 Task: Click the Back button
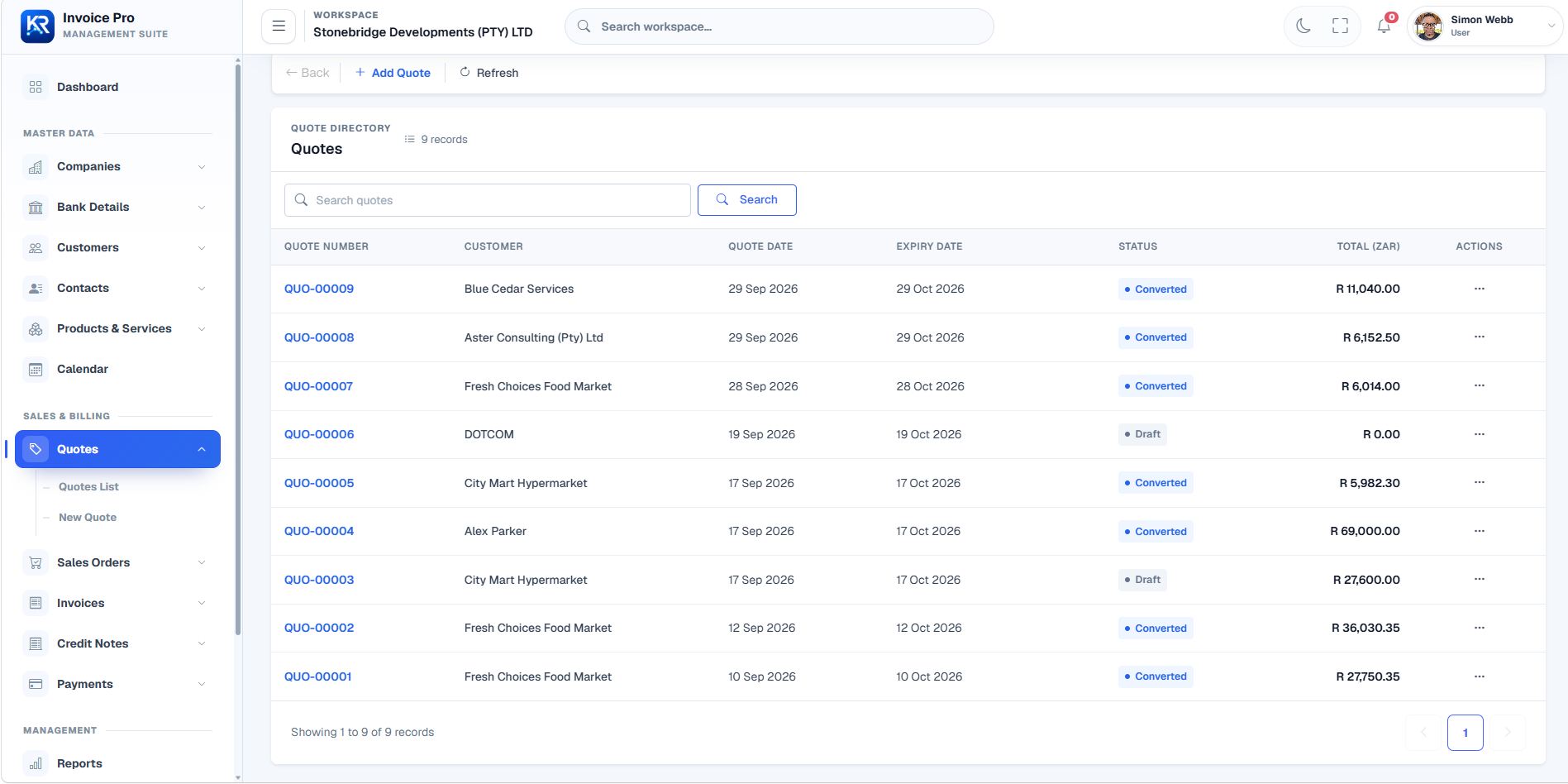point(307,73)
